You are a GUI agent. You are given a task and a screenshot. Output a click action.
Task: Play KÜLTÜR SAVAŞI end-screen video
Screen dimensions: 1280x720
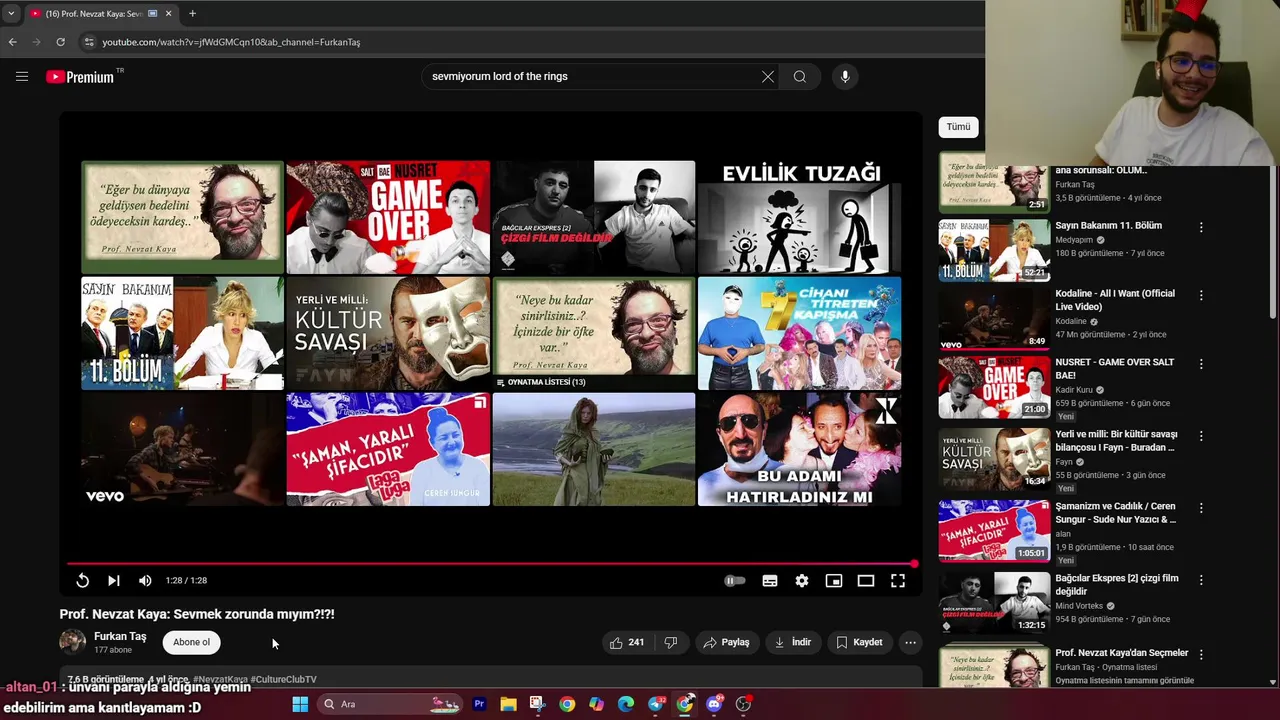[x=388, y=333]
